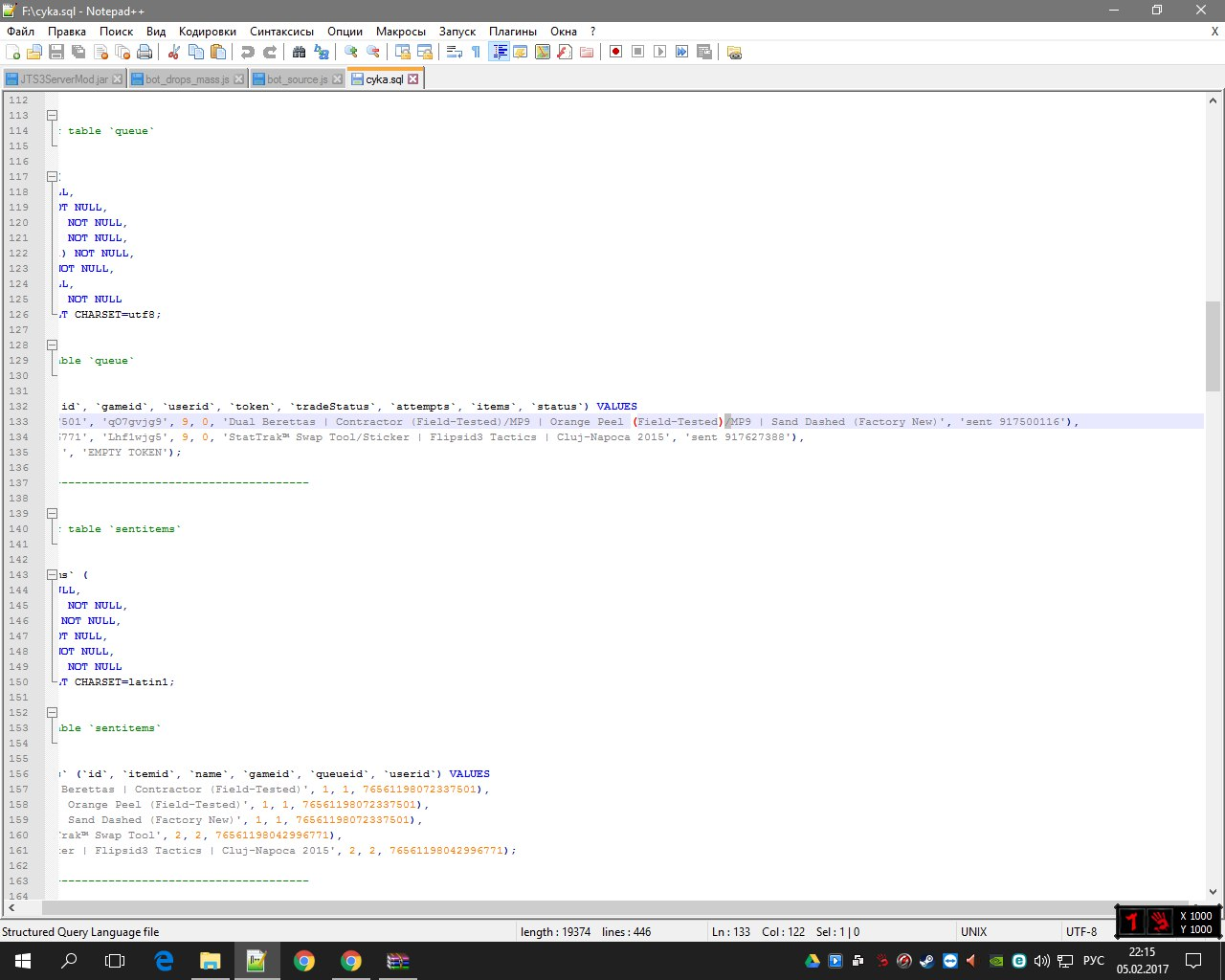
Task: Click the Cut scissors icon
Action: [x=174, y=52]
